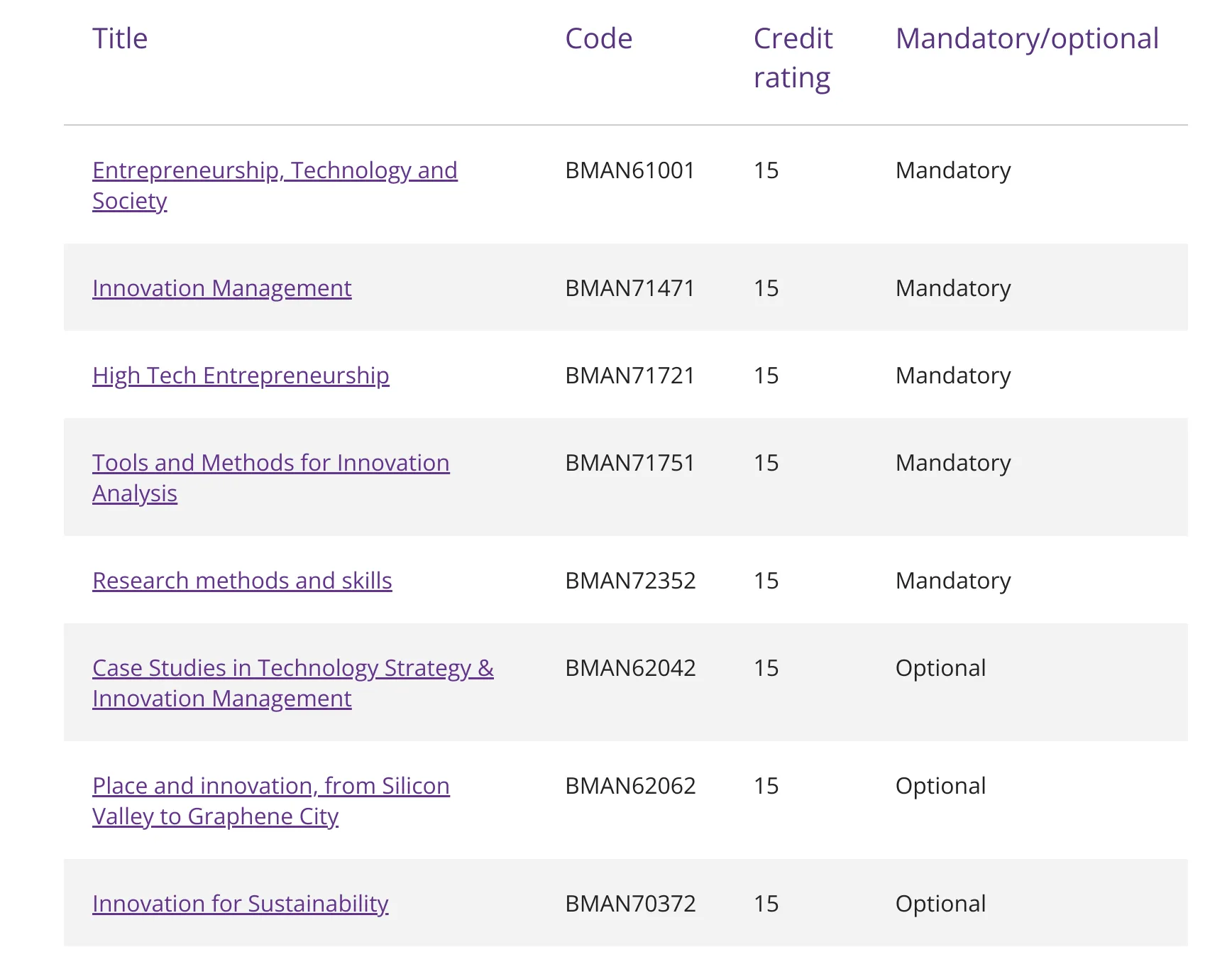Open the Innovation for Sustainability link

[x=240, y=904]
